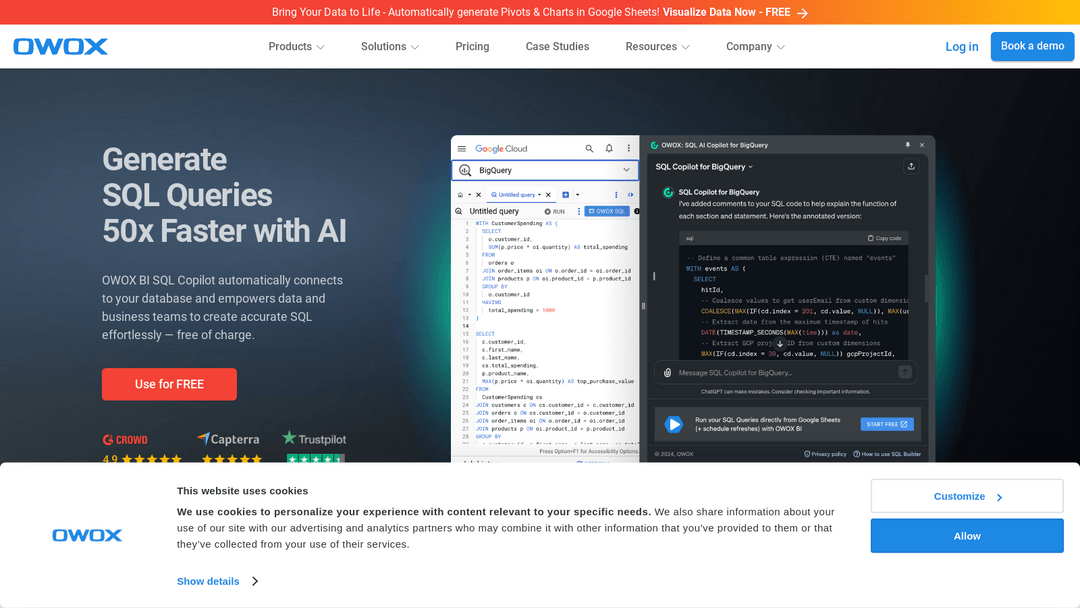Viewport: 1080px width, 608px height.
Task: Go to the Pricing page
Action: 472,47
